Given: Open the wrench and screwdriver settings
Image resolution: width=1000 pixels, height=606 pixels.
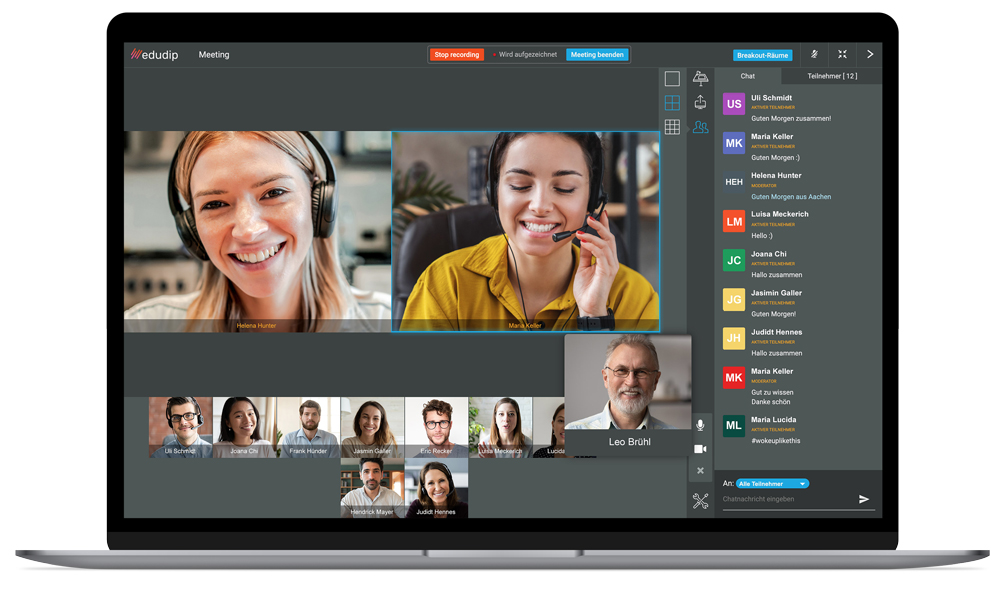Looking at the screenshot, I should pos(700,501).
